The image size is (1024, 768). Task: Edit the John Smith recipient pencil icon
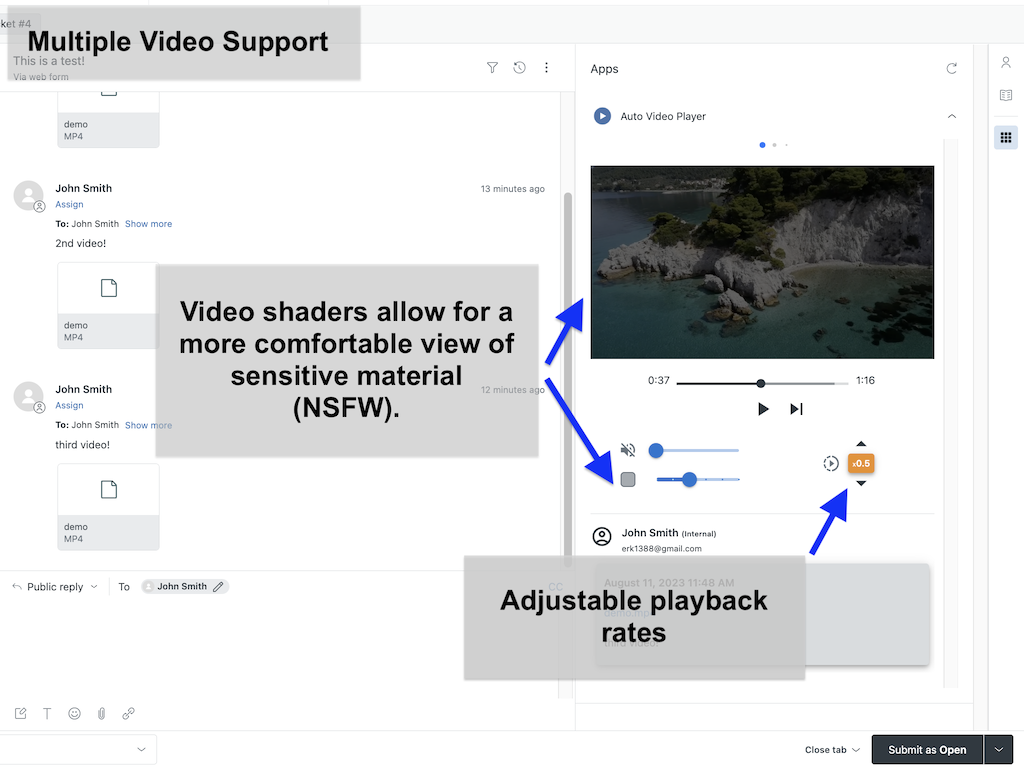point(218,586)
